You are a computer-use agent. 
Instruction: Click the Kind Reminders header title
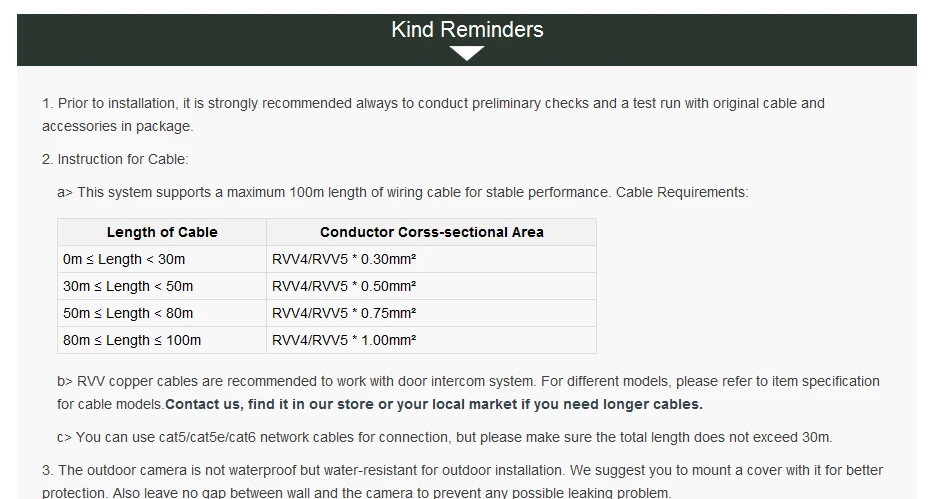point(467,29)
